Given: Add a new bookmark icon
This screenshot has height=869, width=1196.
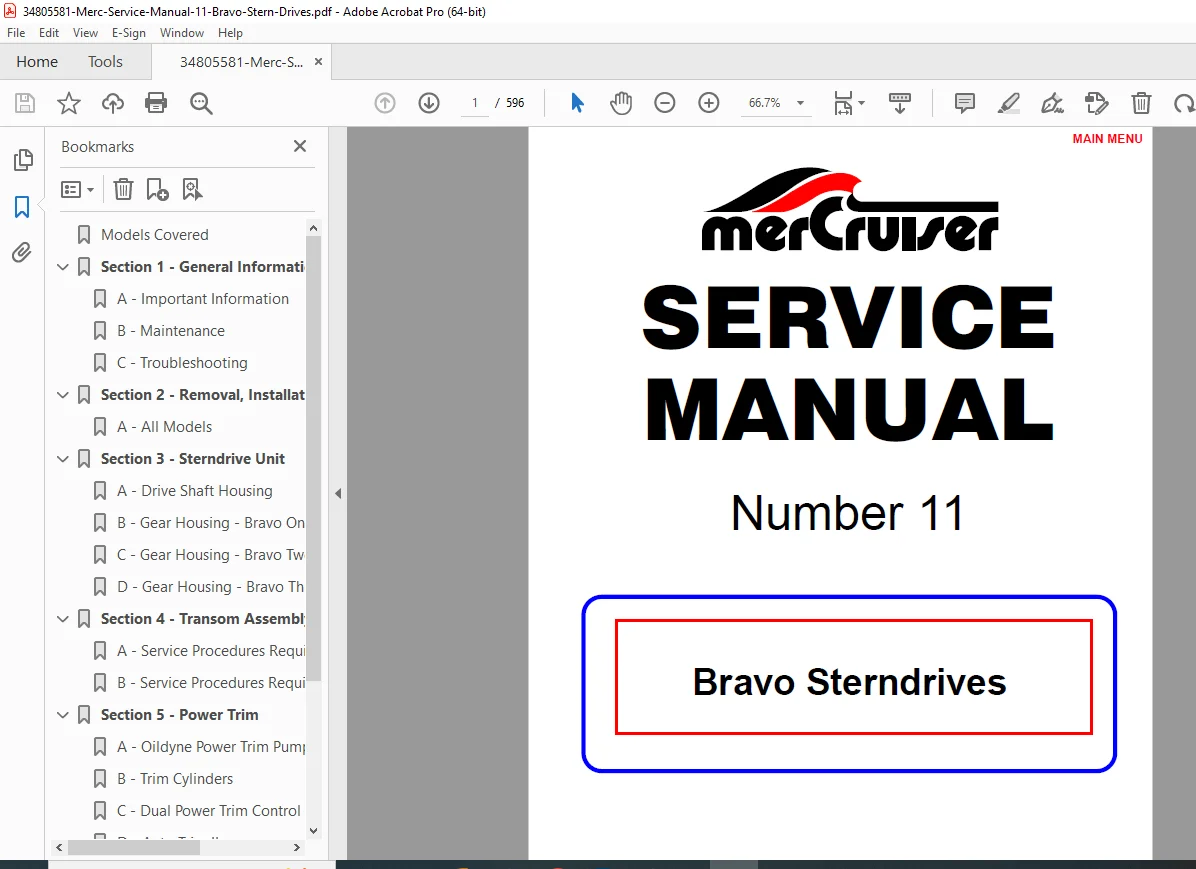Looking at the screenshot, I should click(157, 189).
